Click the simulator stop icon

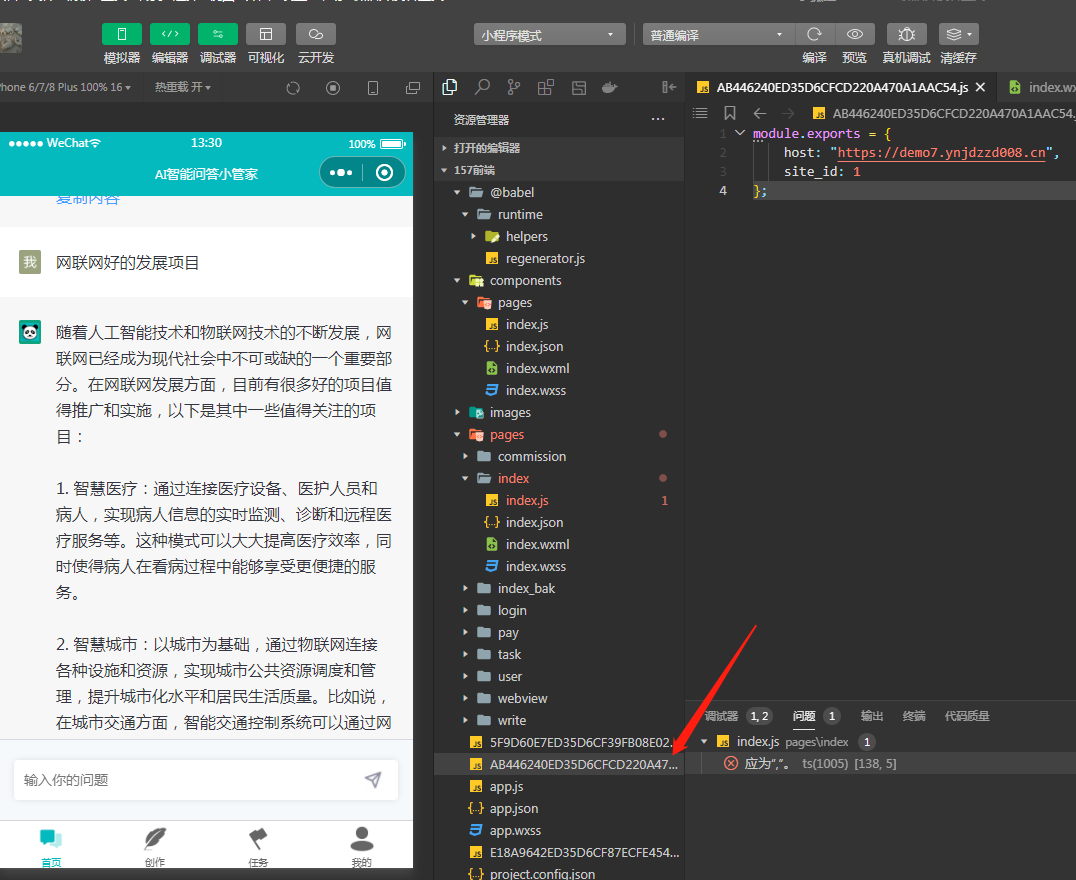[333, 88]
